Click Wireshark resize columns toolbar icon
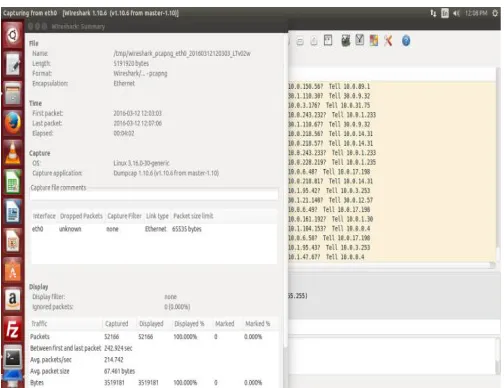The image size is (504, 388). [328, 41]
